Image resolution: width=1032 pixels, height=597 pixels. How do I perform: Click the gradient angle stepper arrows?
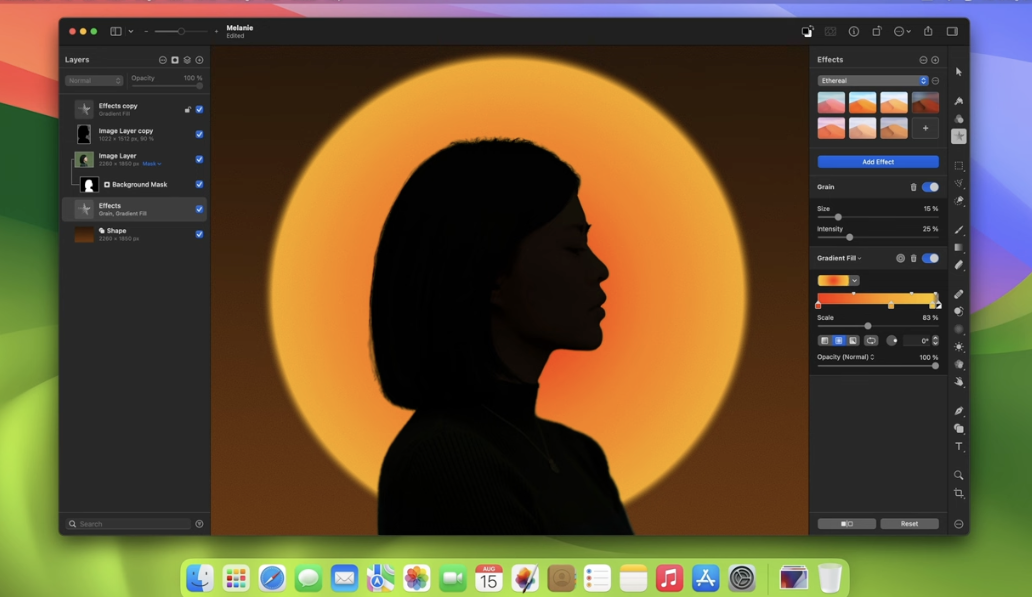tap(935, 341)
